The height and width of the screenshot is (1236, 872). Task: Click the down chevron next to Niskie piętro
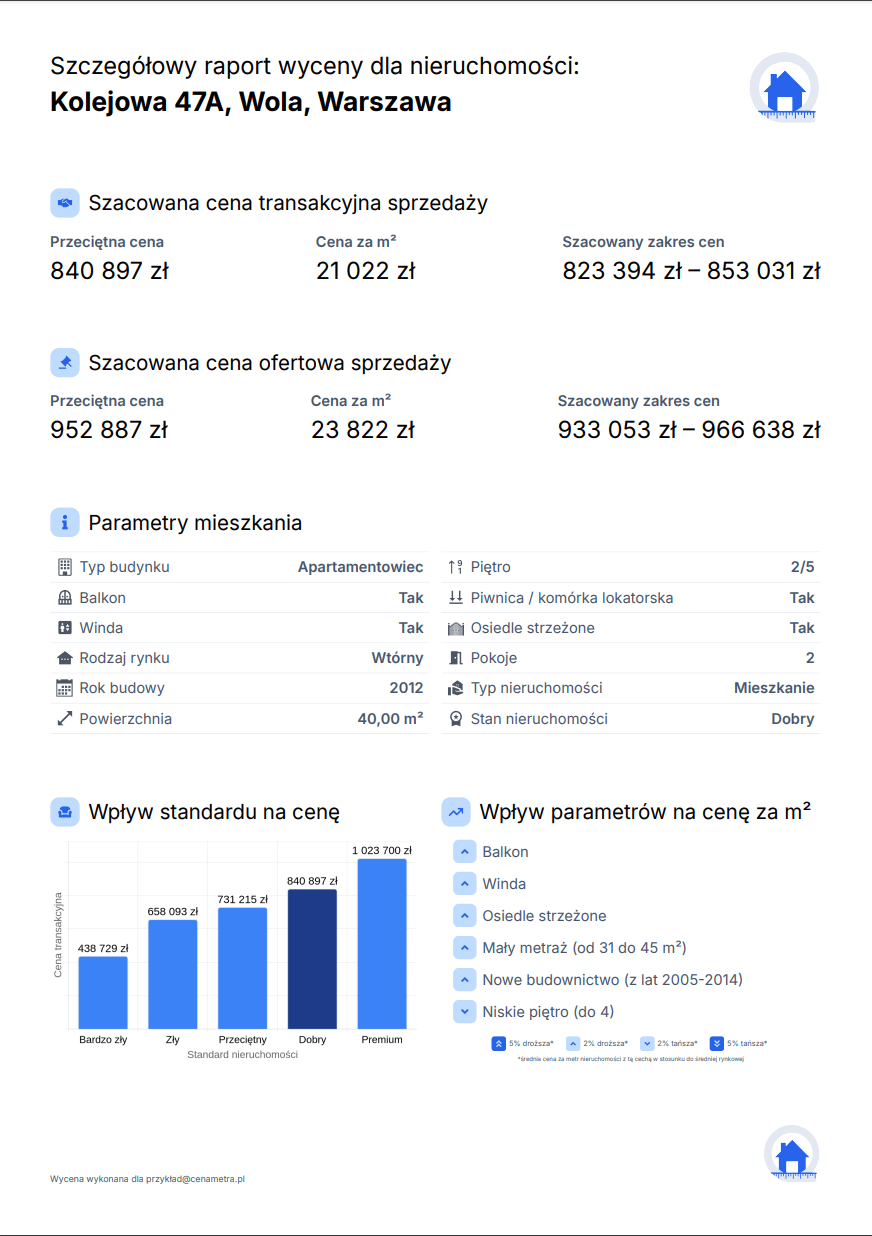point(464,1012)
